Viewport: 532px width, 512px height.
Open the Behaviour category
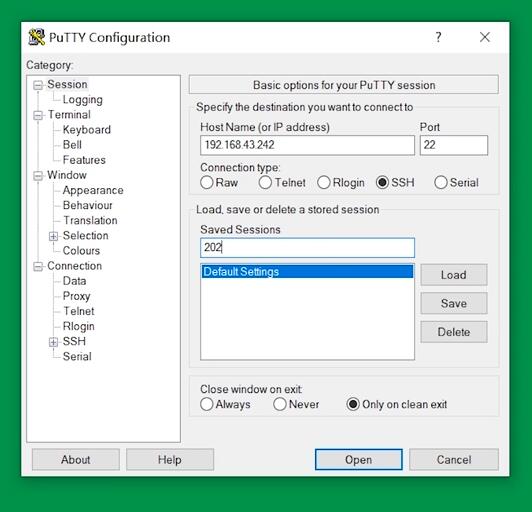(87, 205)
